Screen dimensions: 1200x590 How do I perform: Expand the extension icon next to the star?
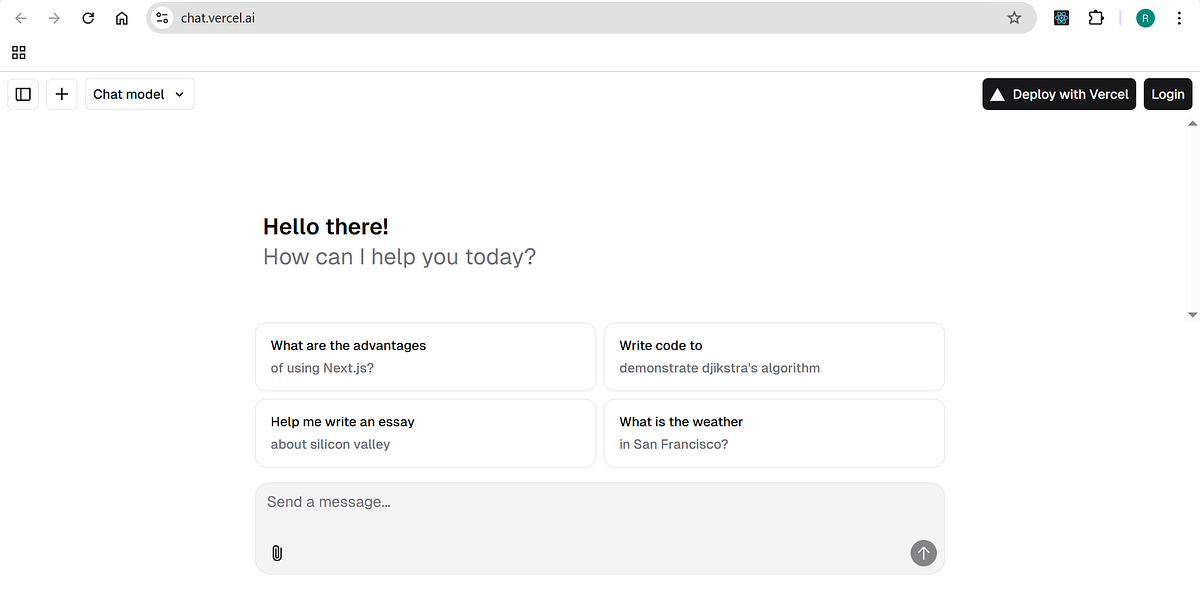pyautogui.click(x=1061, y=17)
